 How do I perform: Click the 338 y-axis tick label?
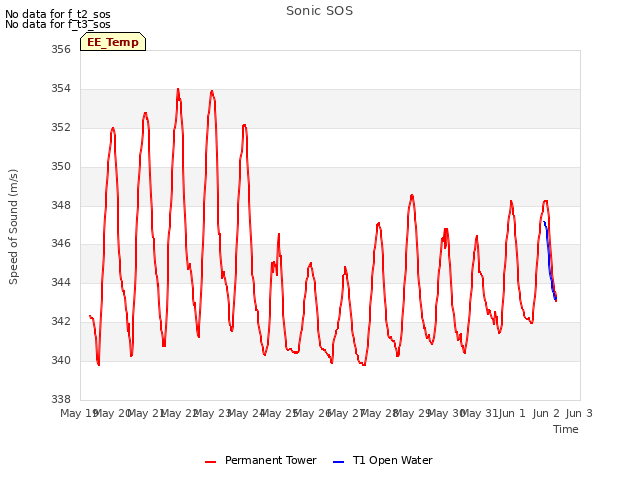pos(60,399)
